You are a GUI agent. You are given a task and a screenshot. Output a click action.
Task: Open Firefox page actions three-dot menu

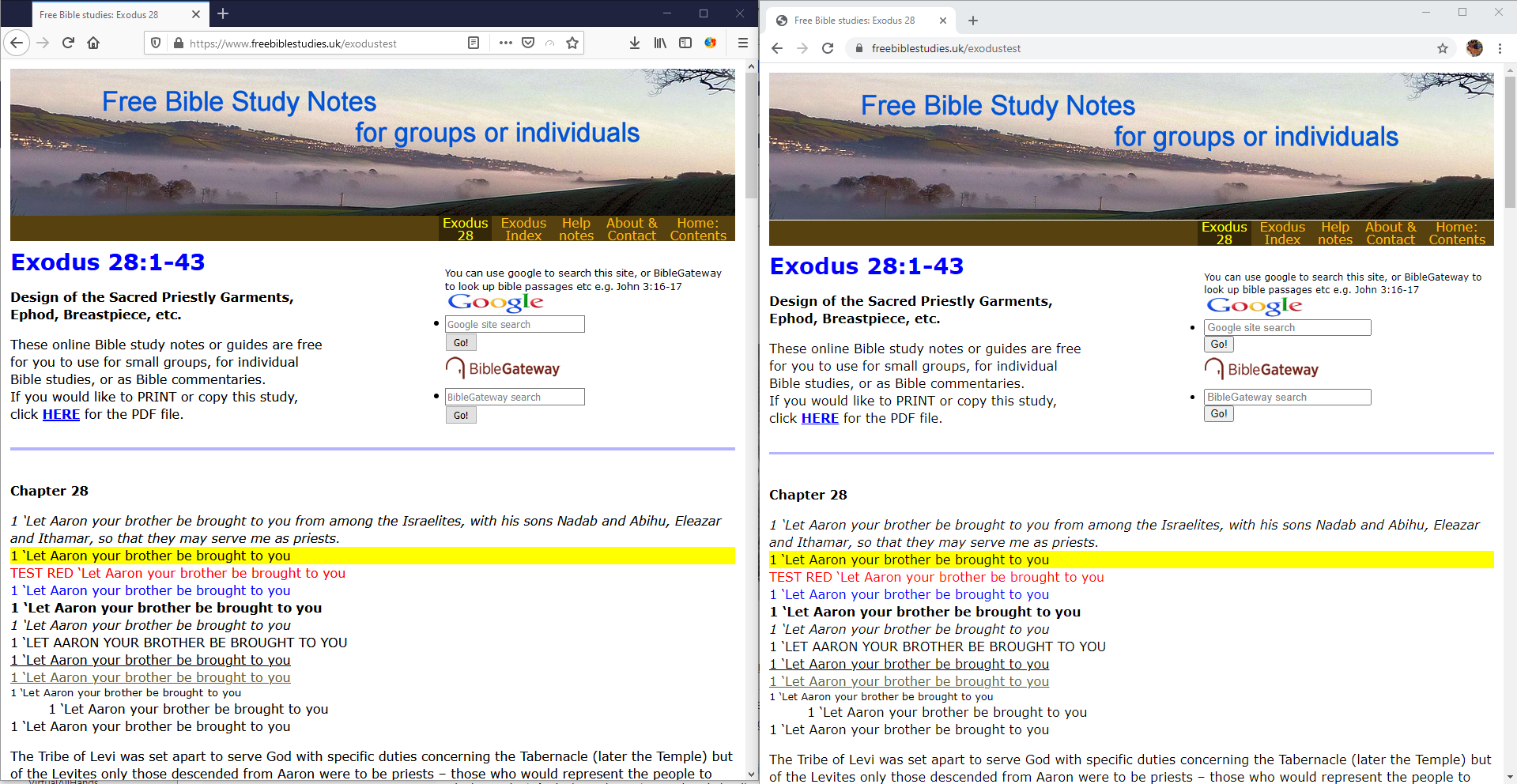point(505,43)
